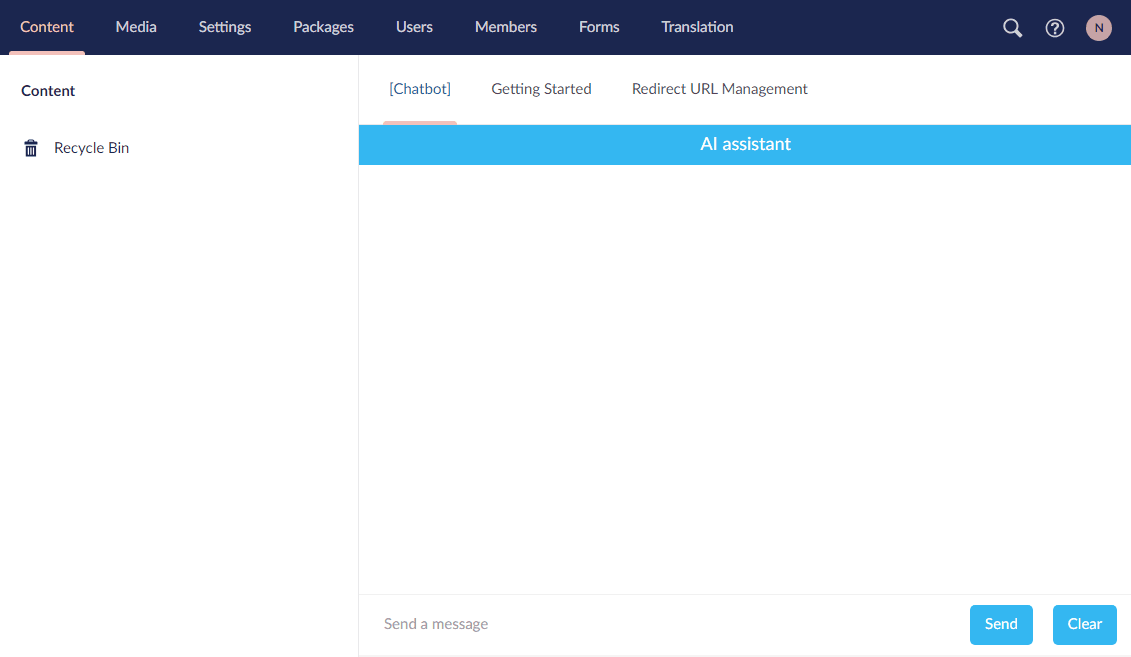The height and width of the screenshot is (657, 1131).
Task: Open Recycle Bin in the content tree
Action: (x=91, y=147)
